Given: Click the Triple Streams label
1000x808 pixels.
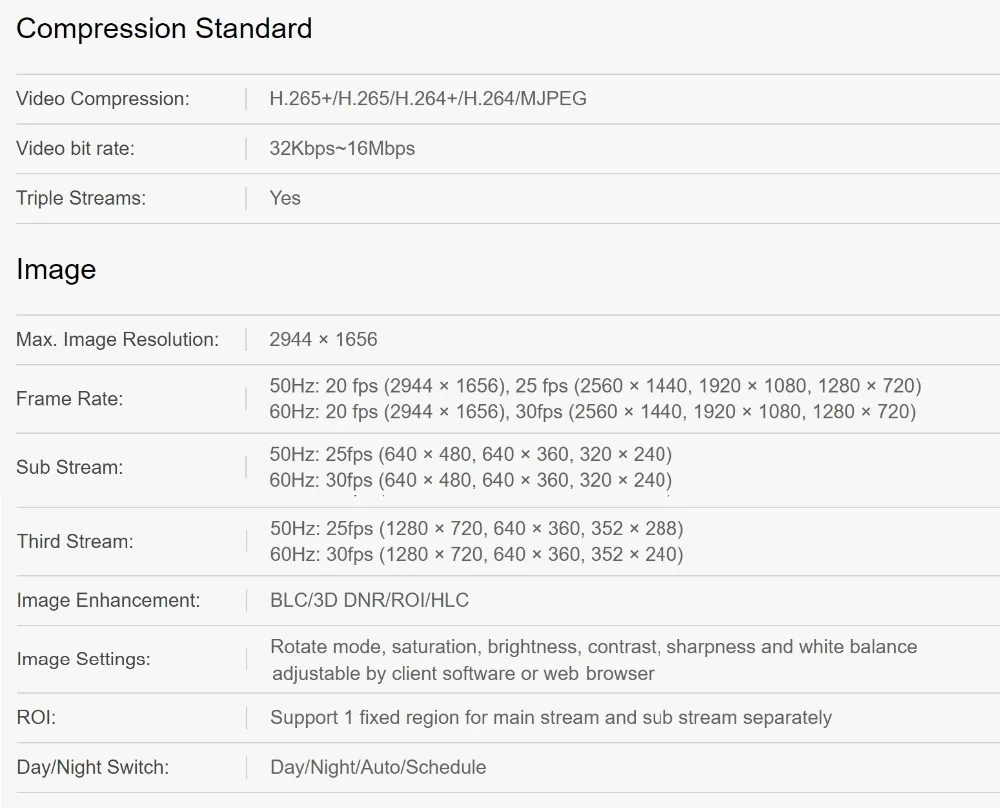Looking at the screenshot, I should click(x=81, y=198).
